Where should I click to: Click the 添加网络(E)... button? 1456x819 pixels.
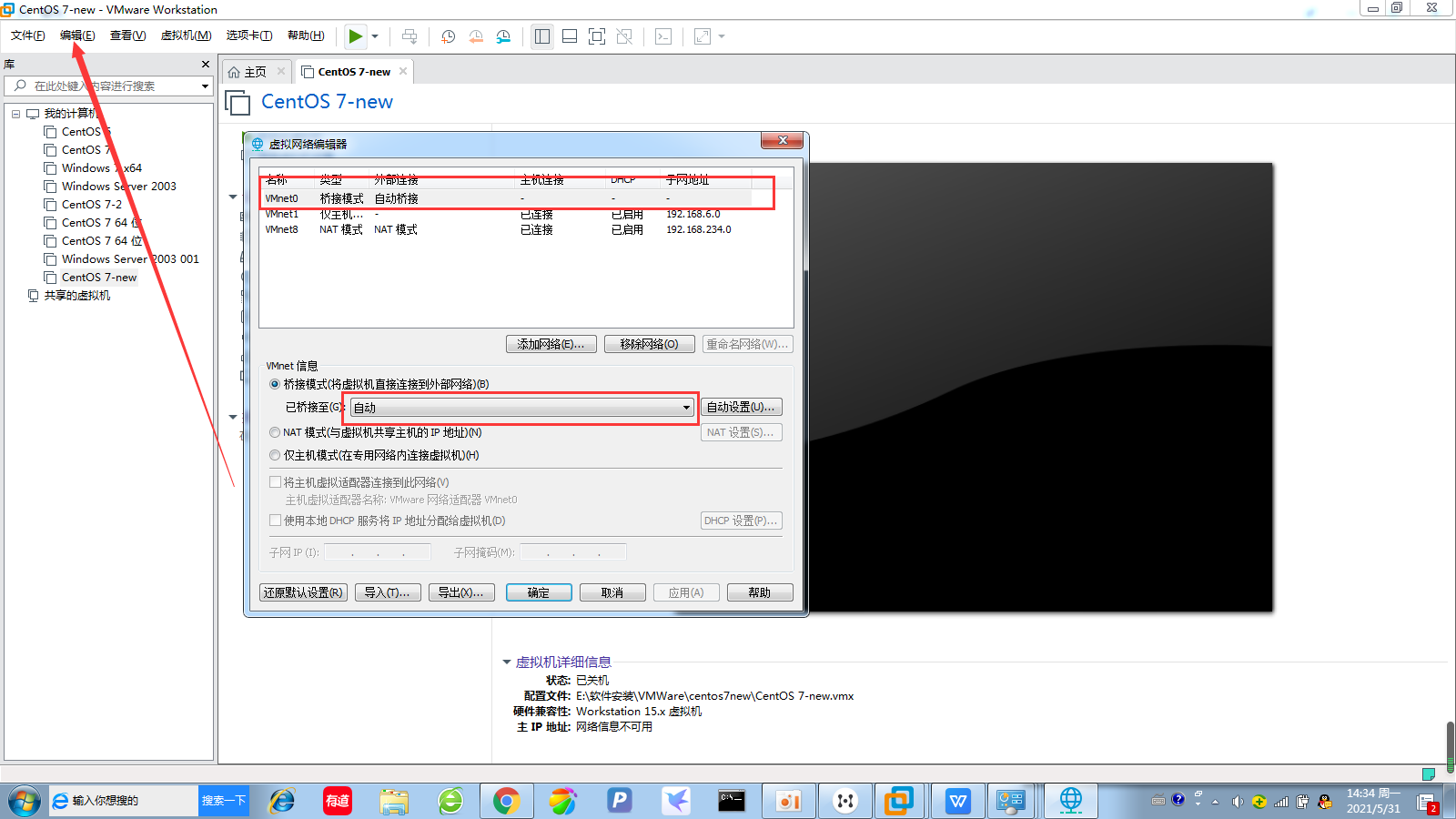coord(551,344)
